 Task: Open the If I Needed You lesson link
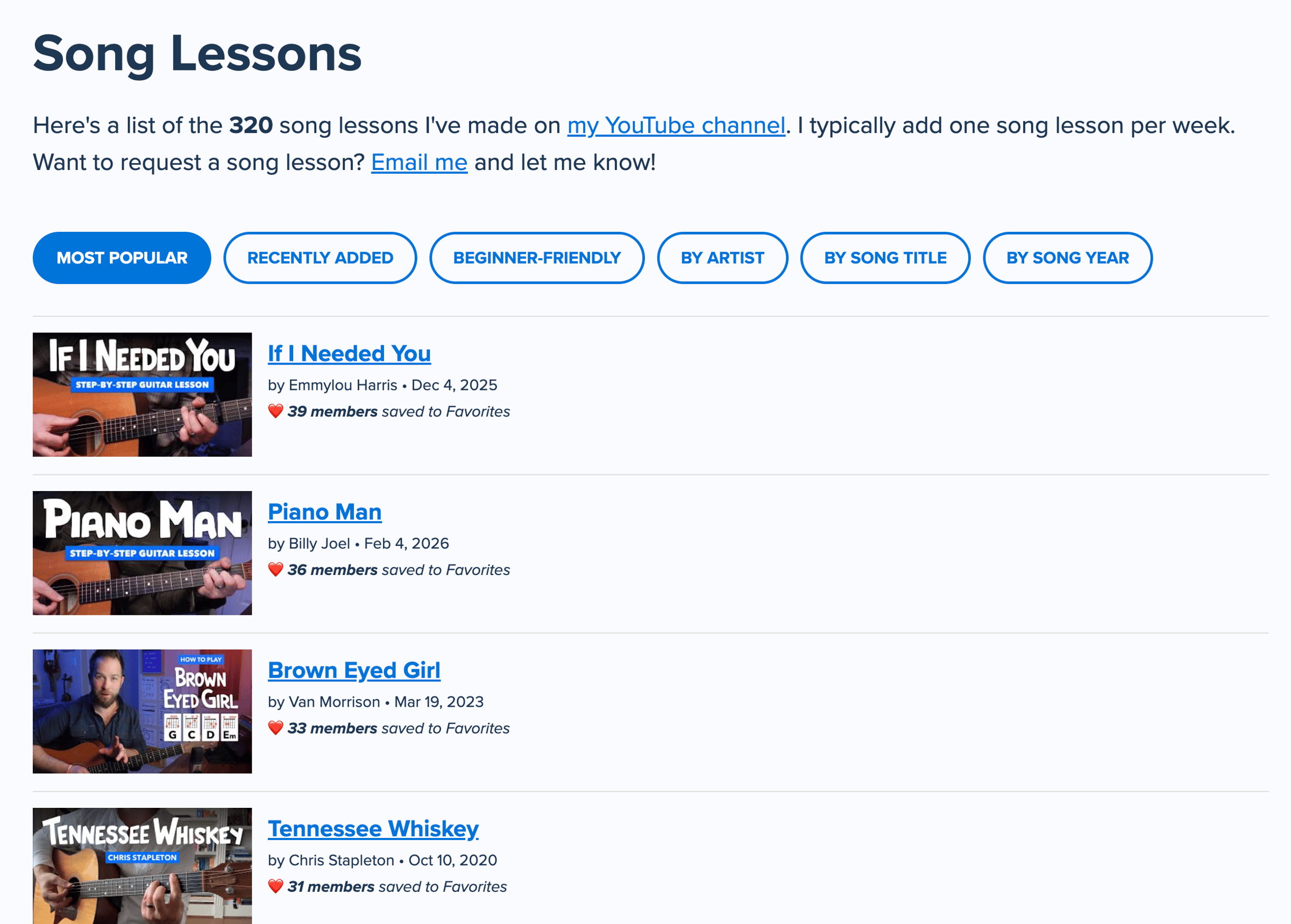(x=349, y=354)
